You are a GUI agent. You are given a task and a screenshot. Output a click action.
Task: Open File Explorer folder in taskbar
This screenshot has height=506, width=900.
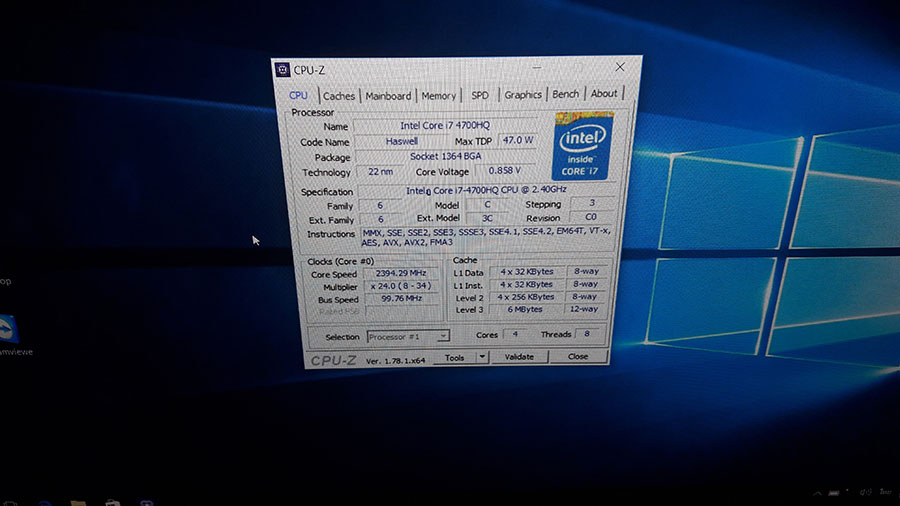(79, 503)
